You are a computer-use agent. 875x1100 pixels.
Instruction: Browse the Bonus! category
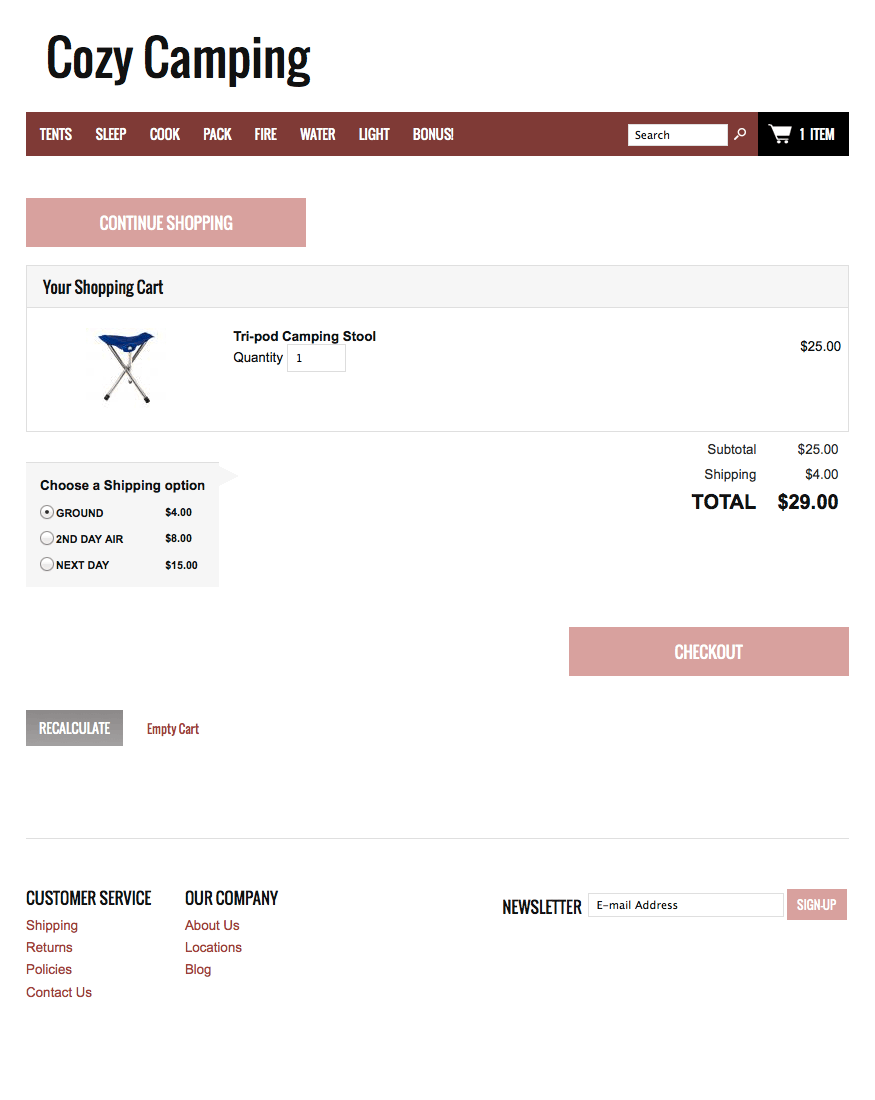pos(433,134)
